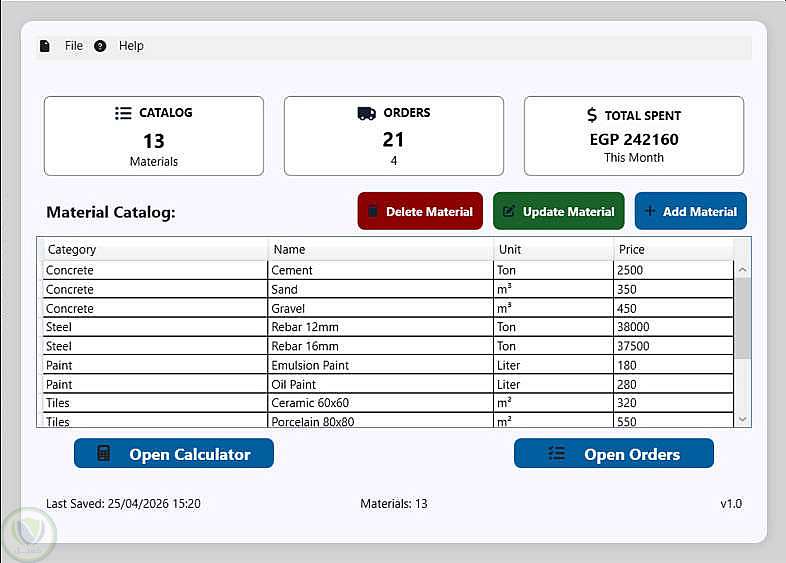Screen dimensions: 786x563
Task: Select the Ceramic 60x60 row
Action: (388, 403)
